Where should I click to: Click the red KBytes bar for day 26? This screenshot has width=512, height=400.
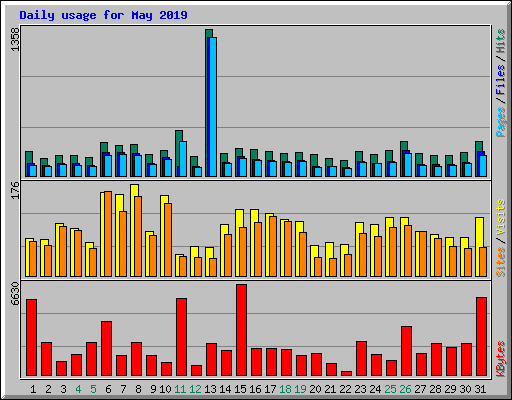[x=407, y=351]
